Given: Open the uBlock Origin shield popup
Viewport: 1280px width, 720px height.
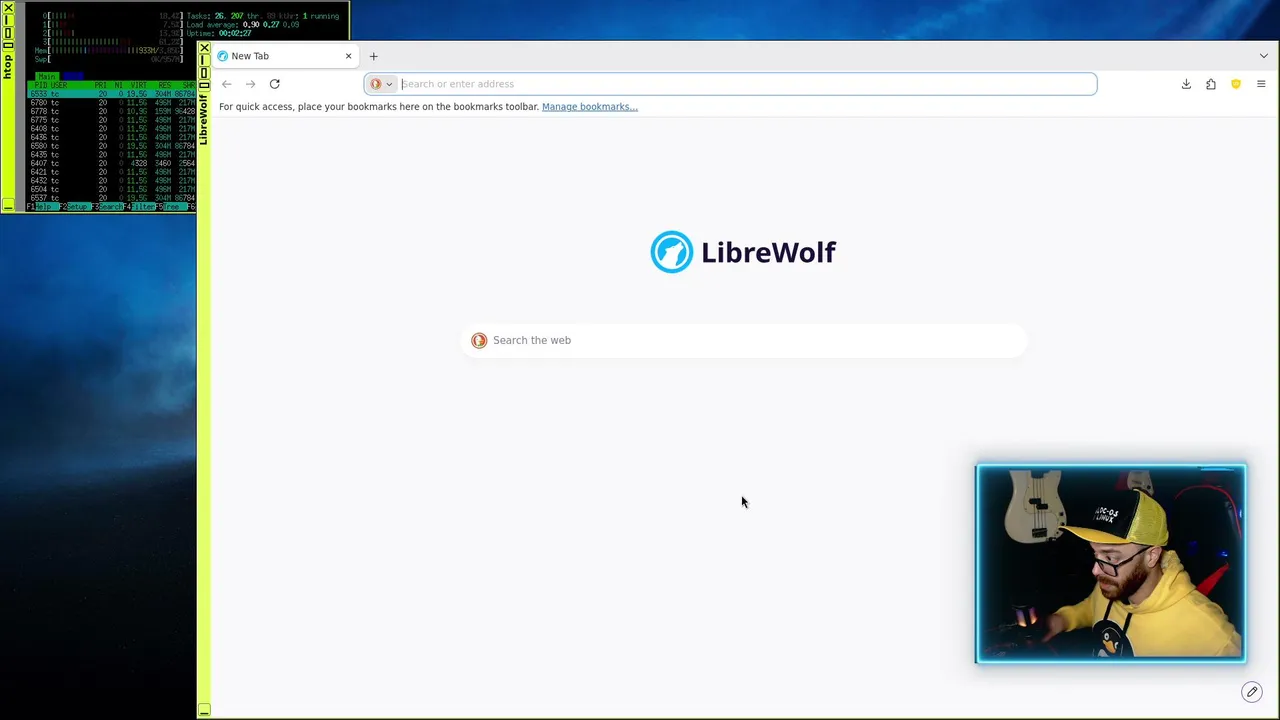Looking at the screenshot, I should [x=1236, y=84].
